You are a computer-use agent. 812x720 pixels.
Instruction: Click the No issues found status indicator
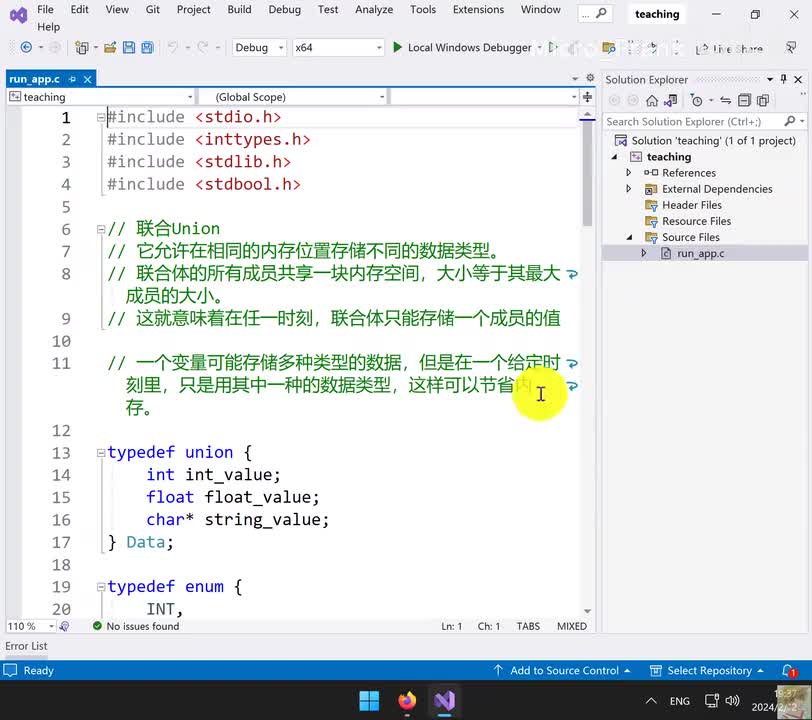[136, 626]
